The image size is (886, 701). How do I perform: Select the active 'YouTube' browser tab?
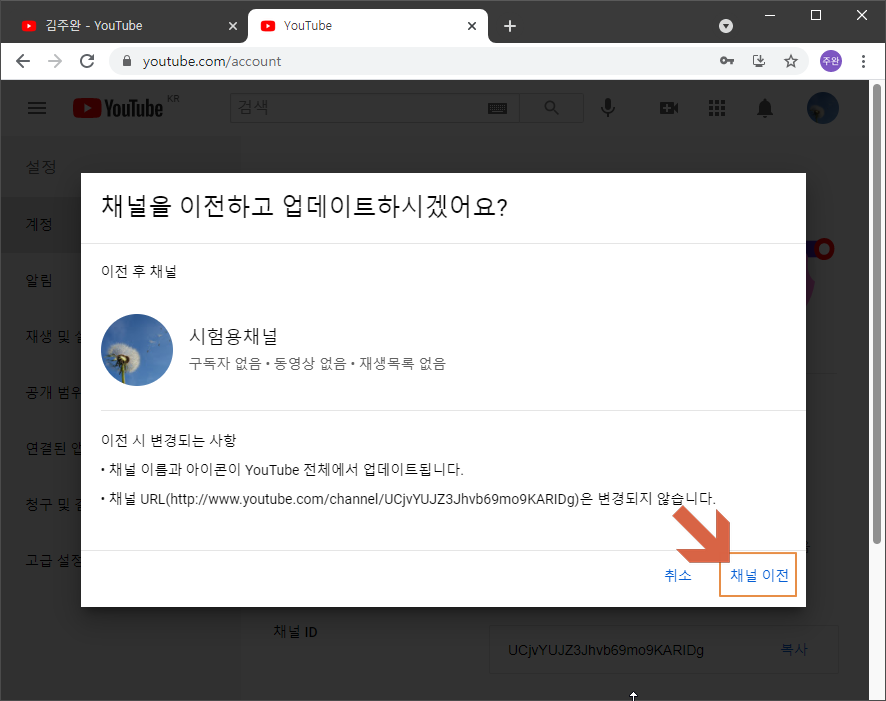coord(367,26)
